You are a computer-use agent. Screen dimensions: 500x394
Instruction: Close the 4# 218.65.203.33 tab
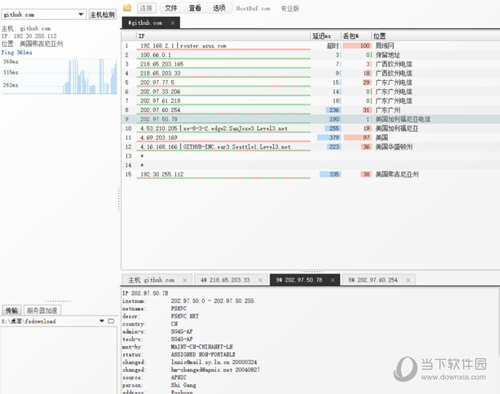[x=260, y=280]
